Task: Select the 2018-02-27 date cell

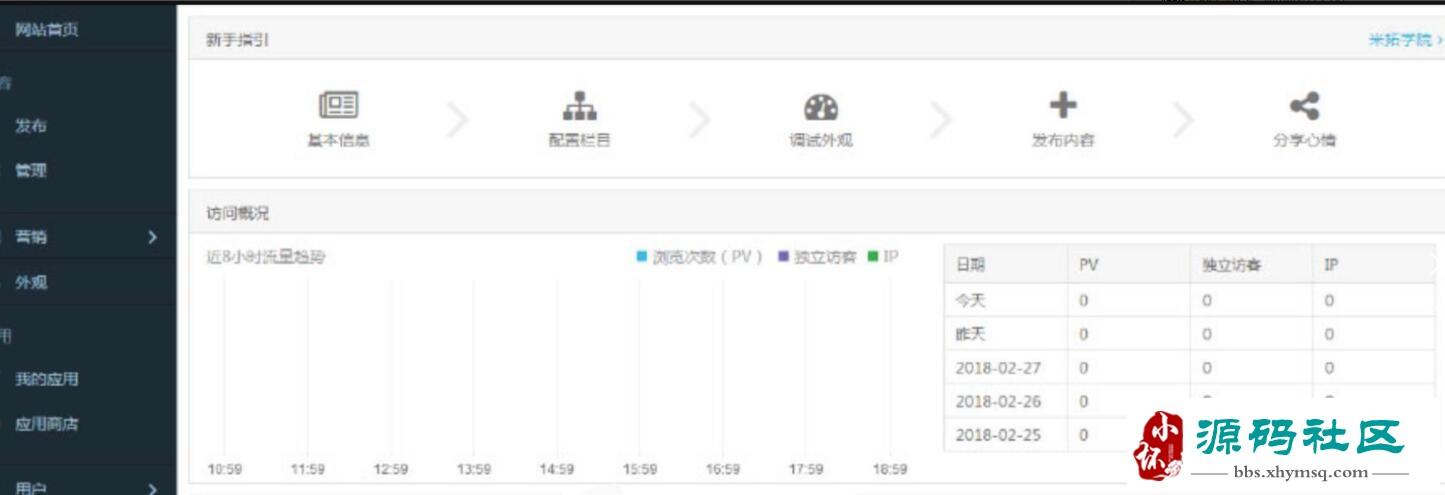Action: pyautogui.click(x=998, y=368)
